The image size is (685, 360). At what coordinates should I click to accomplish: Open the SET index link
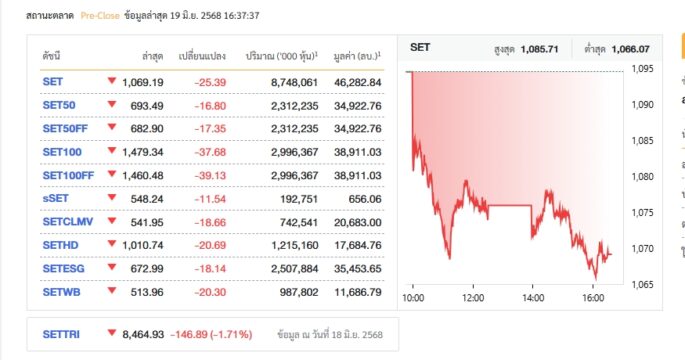[52, 82]
